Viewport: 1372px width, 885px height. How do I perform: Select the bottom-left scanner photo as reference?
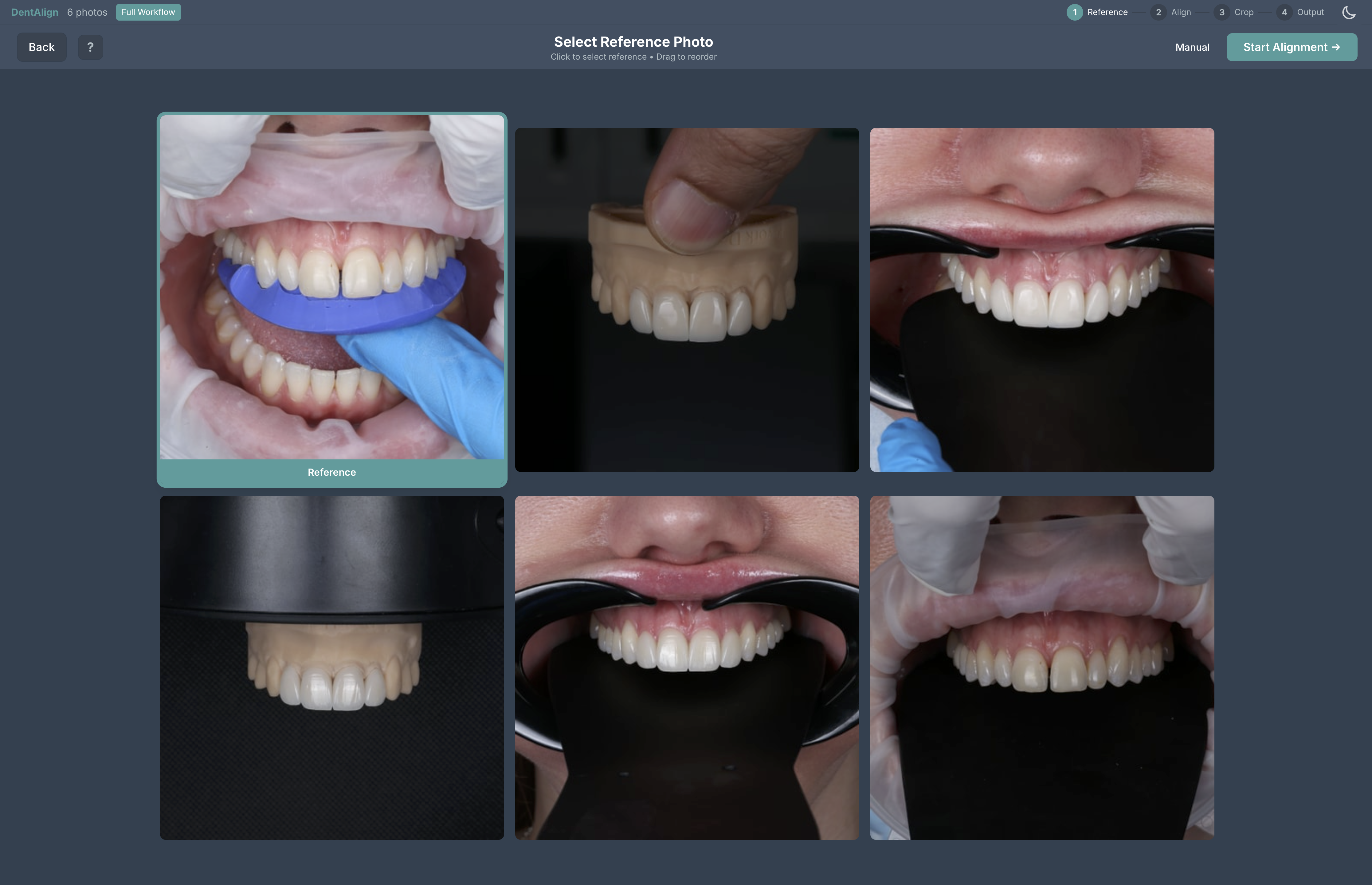pyautogui.click(x=332, y=667)
